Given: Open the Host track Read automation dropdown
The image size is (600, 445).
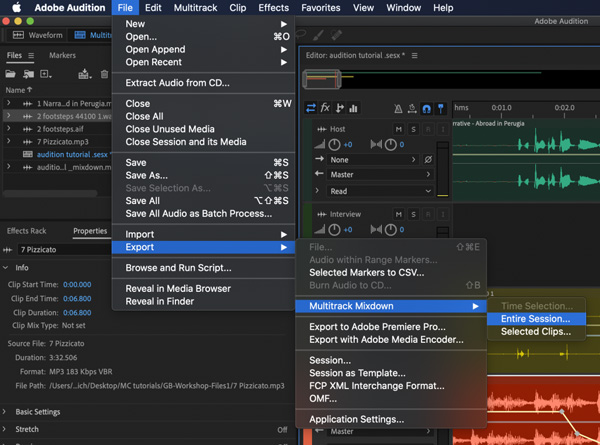Looking at the screenshot, I should click(x=380, y=191).
